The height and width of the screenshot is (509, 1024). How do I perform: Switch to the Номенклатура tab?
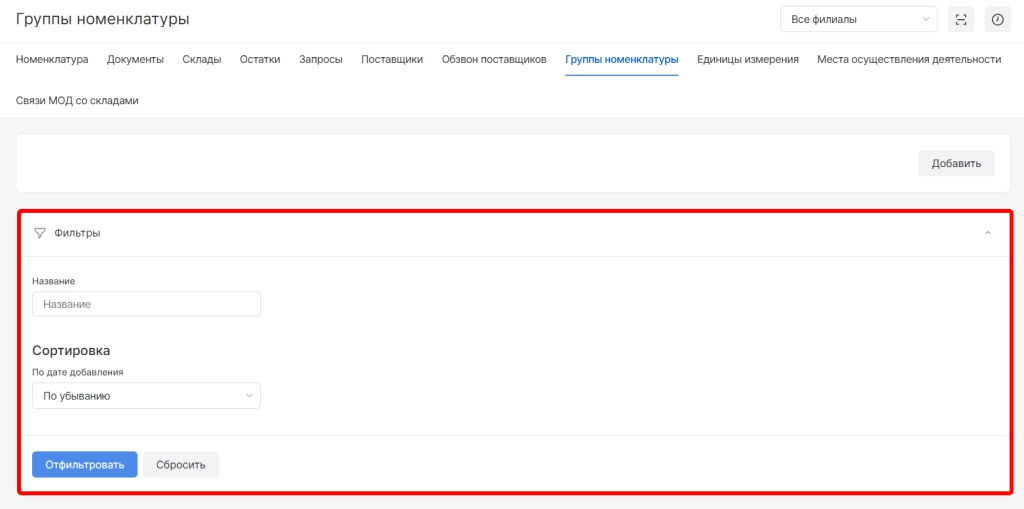[52, 60]
